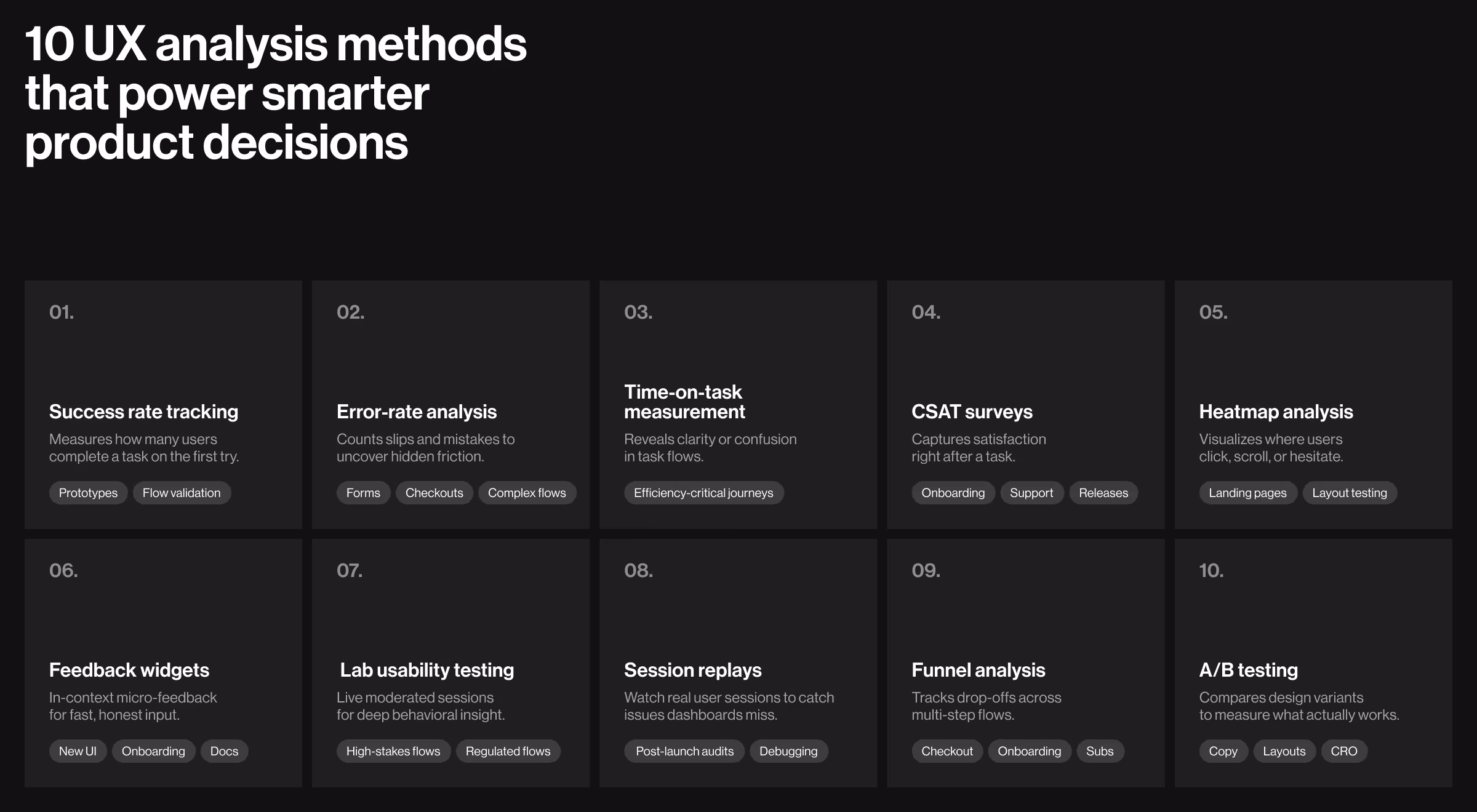Select the Subs tag in Funnel card
The height and width of the screenshot is (812, 1477).
point(1100,751)
